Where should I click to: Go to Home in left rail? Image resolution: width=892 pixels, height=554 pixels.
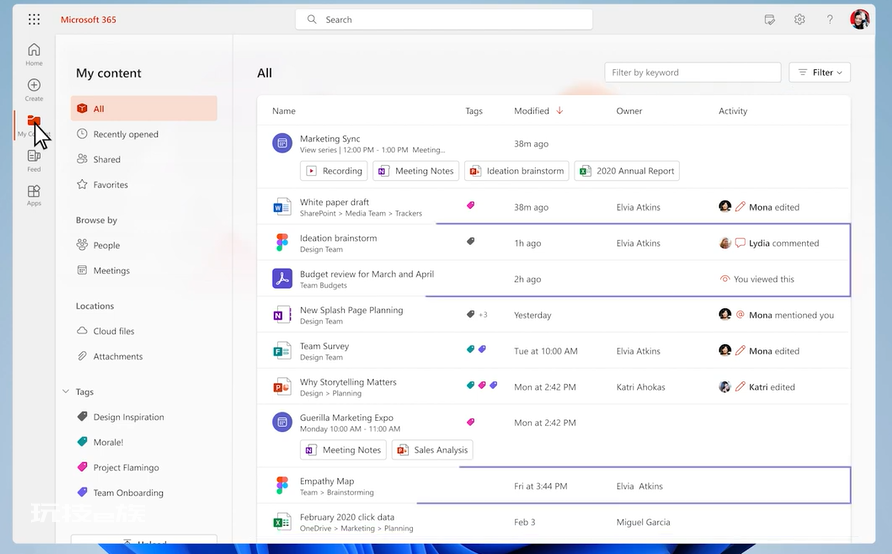34,55
